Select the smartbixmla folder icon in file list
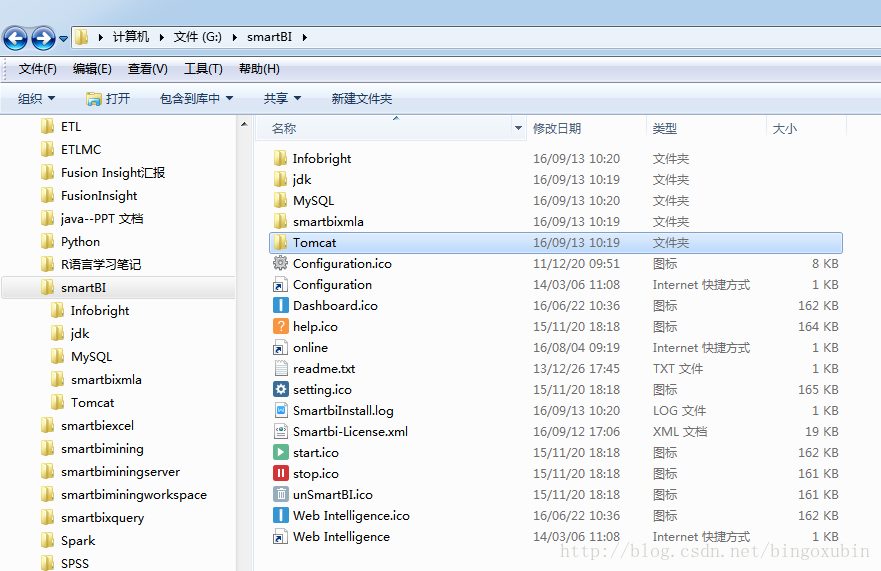Image resolution: width=881 pixels, height=571 pixels. pos(280,221)
